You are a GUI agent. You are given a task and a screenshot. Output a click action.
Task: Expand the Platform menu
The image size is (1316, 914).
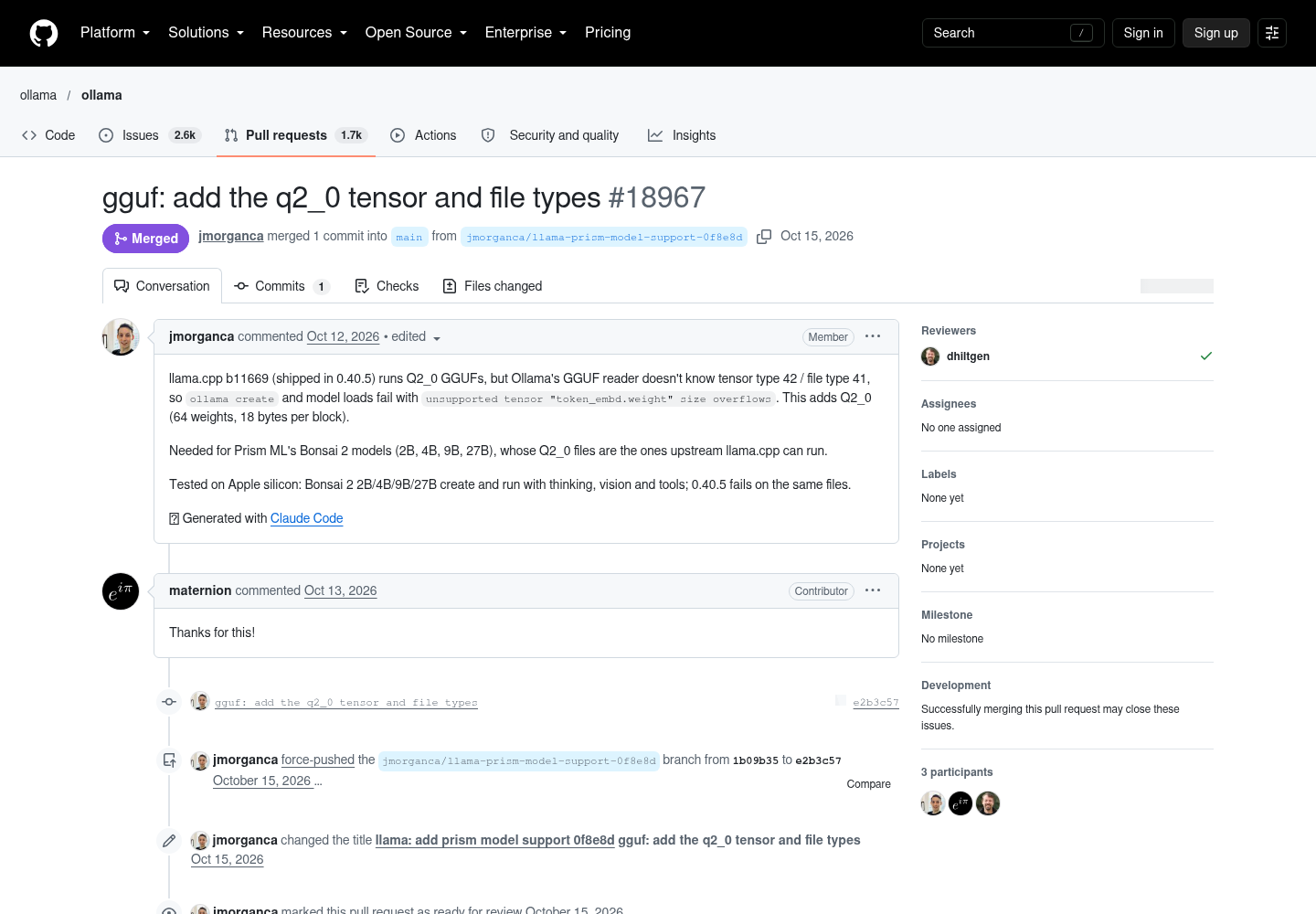click(115, 33)
